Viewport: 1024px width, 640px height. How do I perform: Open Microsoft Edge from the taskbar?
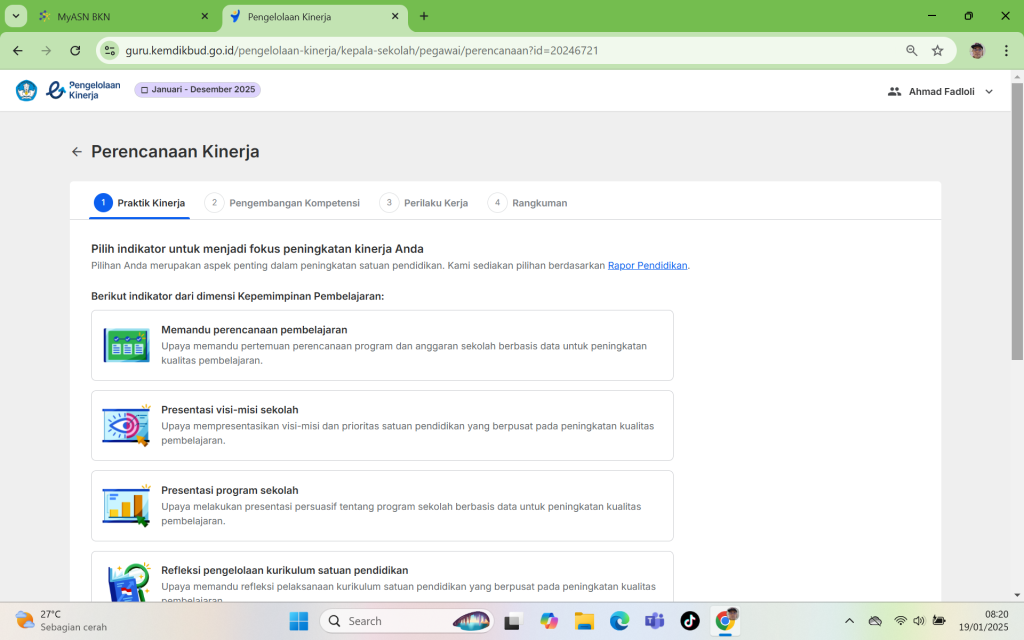tap(619, 621)
